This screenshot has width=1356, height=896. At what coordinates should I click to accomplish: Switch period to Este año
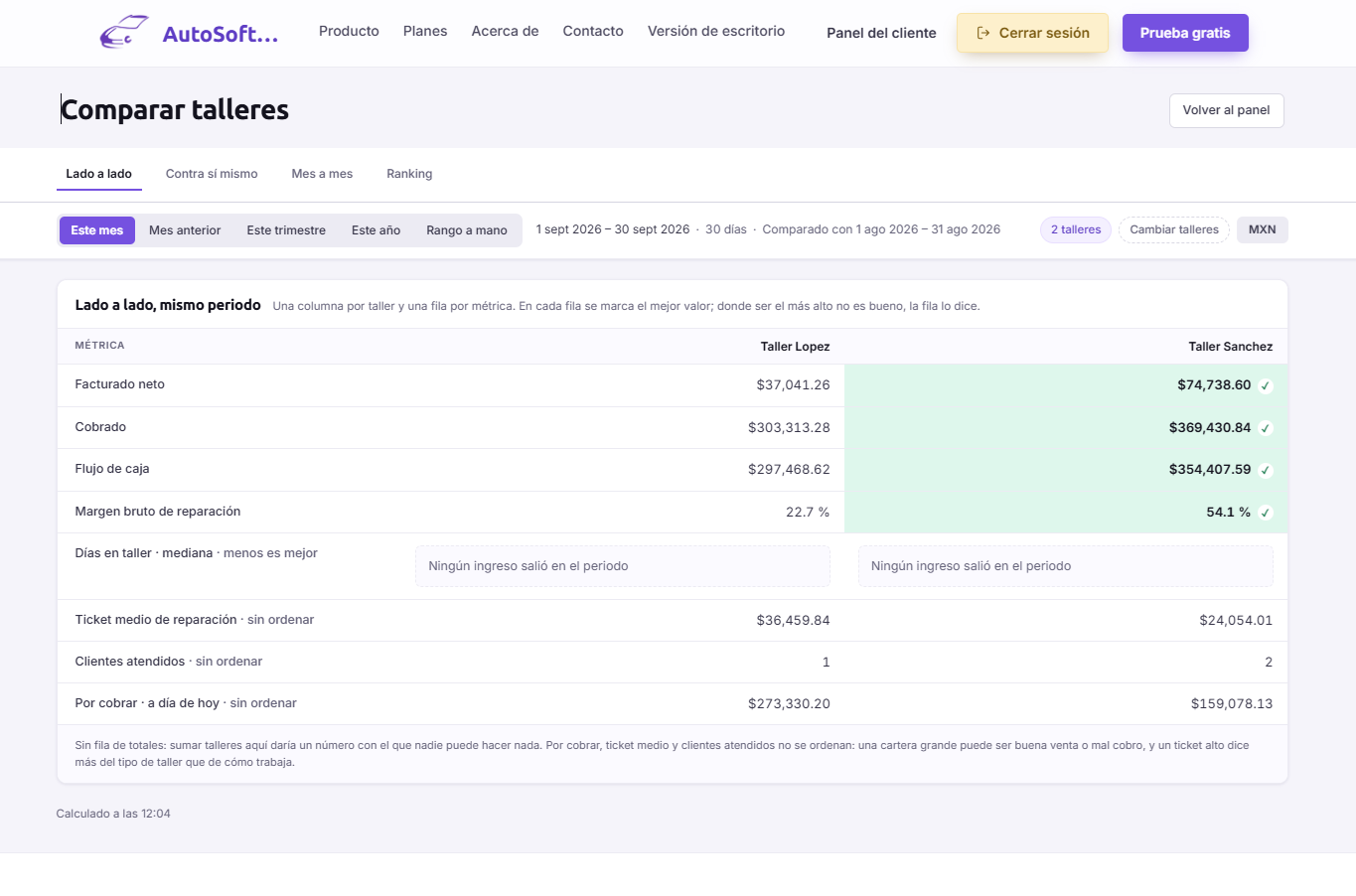(376, 230)
